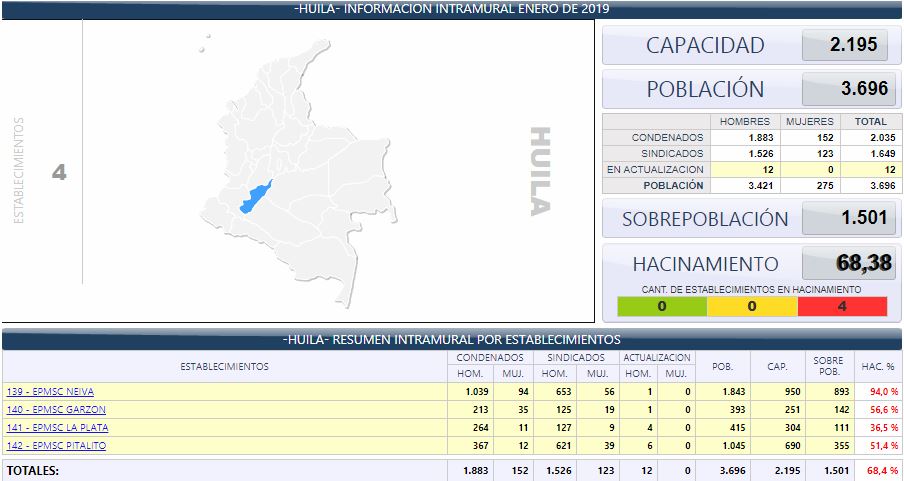The width and height of the screenshot is (904, 481).
Task: Select the green hacinamiento indicator cell
Action: coord(661,306)
